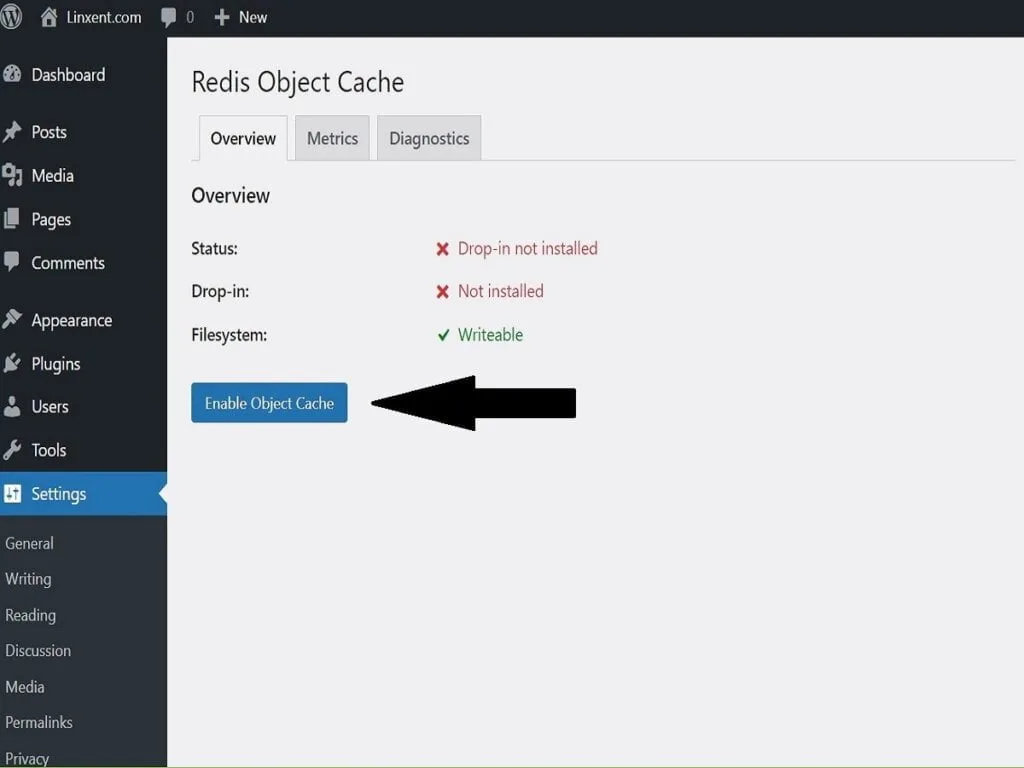Click the Users person icon
Viewport: 1024px width, 768px height.
click(12, 406)
